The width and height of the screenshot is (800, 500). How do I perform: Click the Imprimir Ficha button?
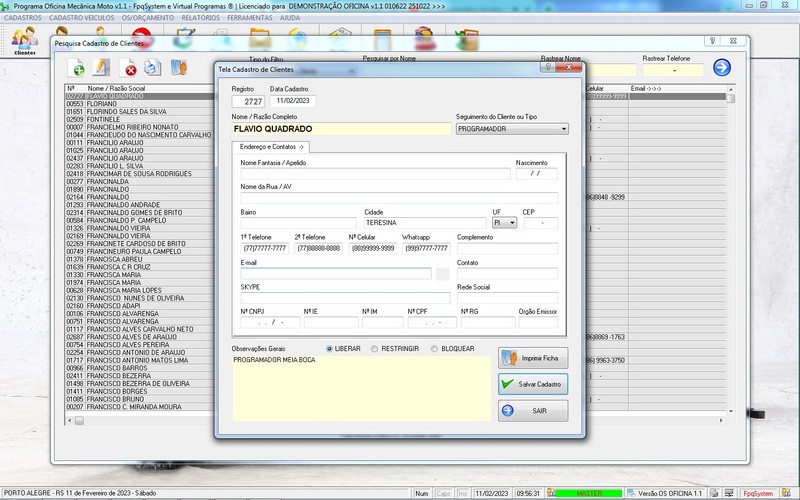tap(533, 358)
